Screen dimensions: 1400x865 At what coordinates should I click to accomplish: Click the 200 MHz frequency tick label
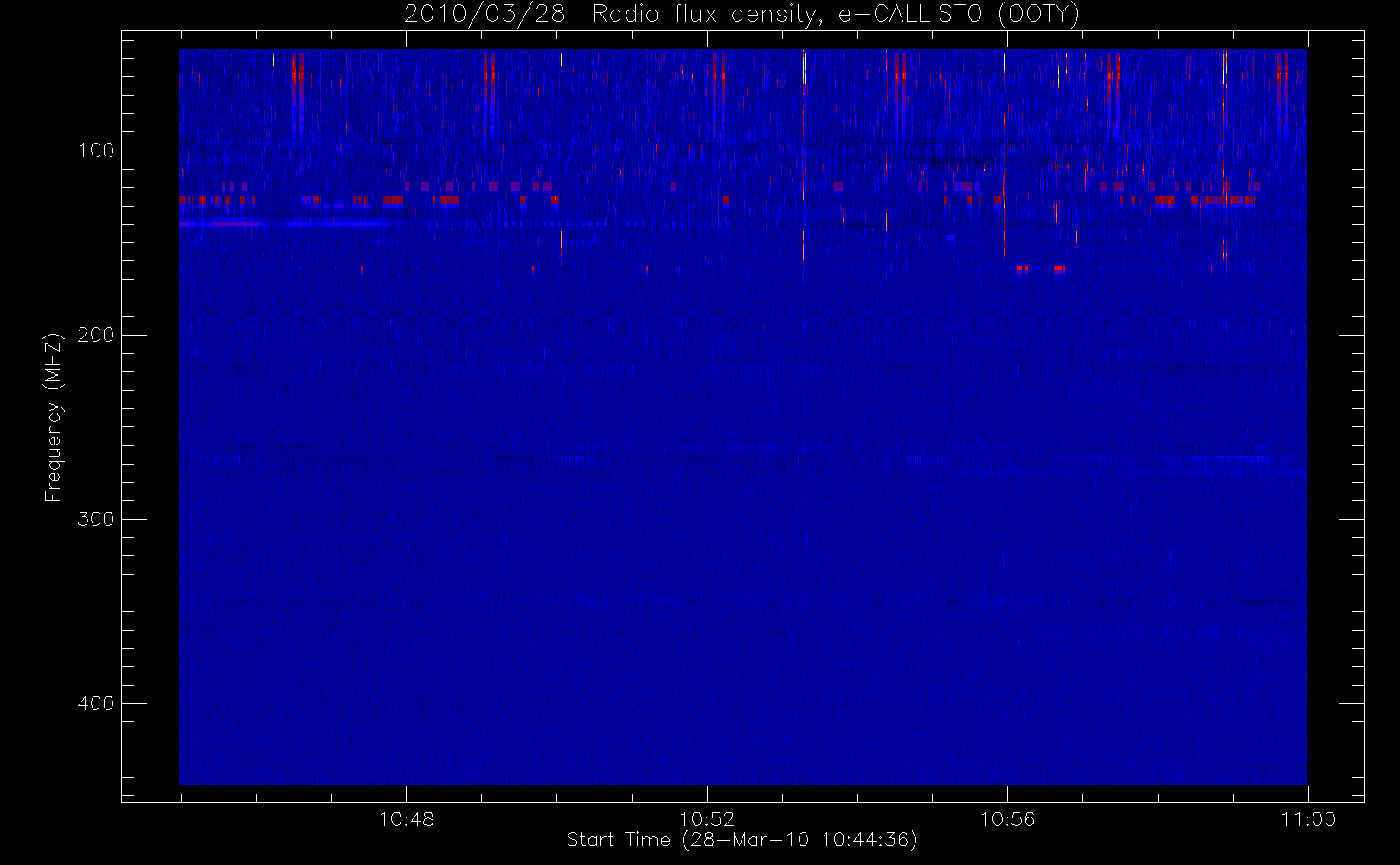coord(95,335)
